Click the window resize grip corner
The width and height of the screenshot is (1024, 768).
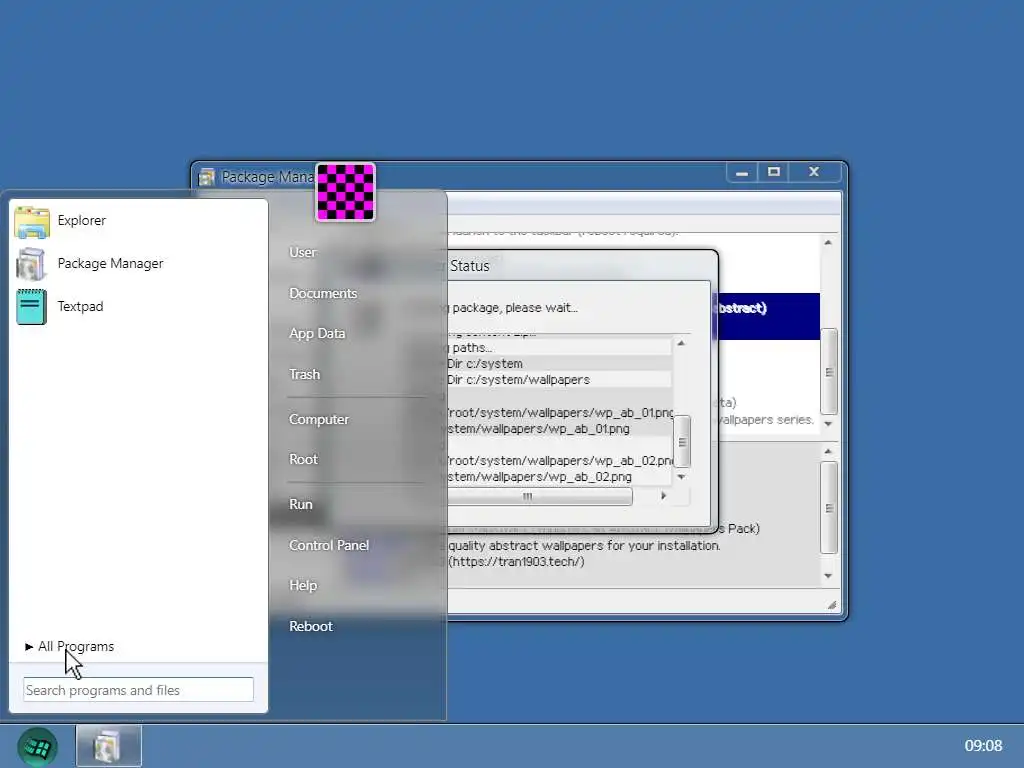831,605
